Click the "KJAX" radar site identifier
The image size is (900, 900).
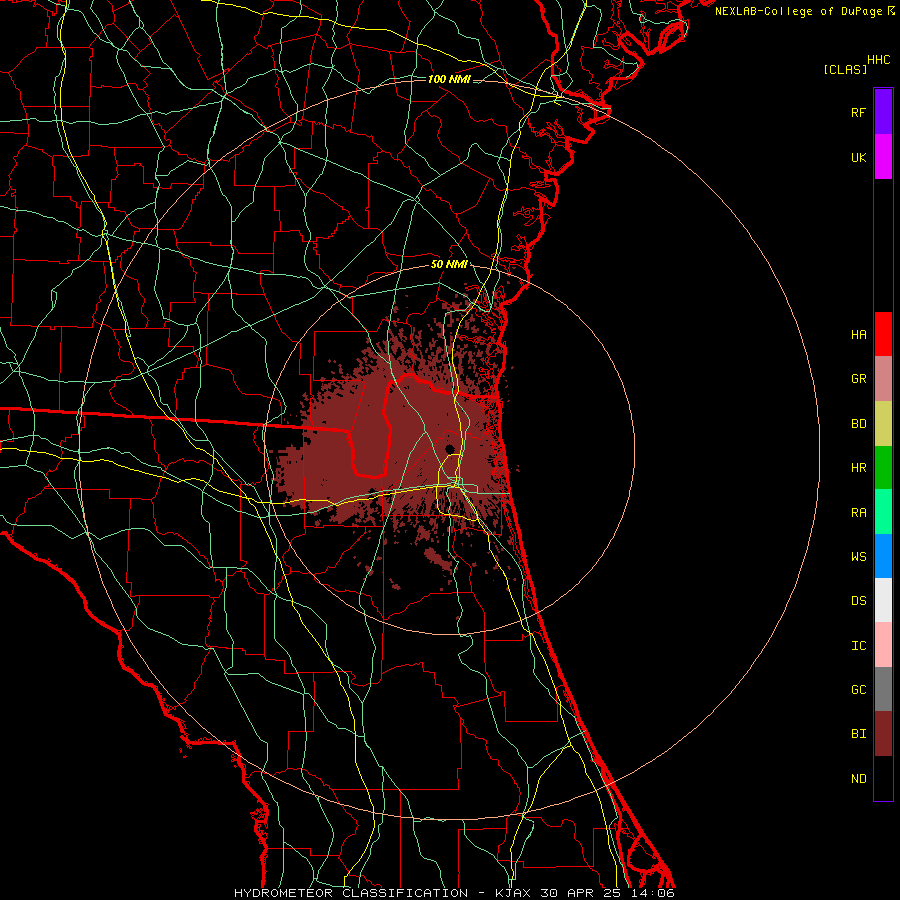[513, 893]
